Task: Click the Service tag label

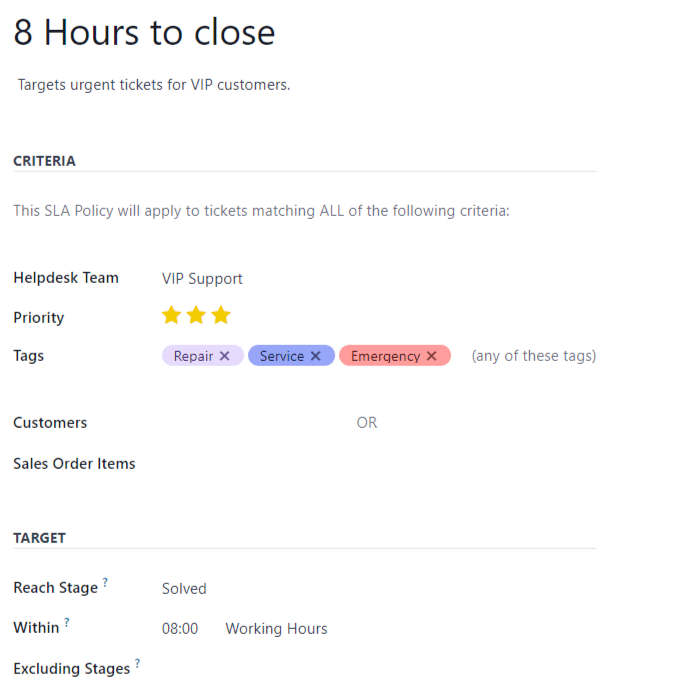Action: point(281,356)
